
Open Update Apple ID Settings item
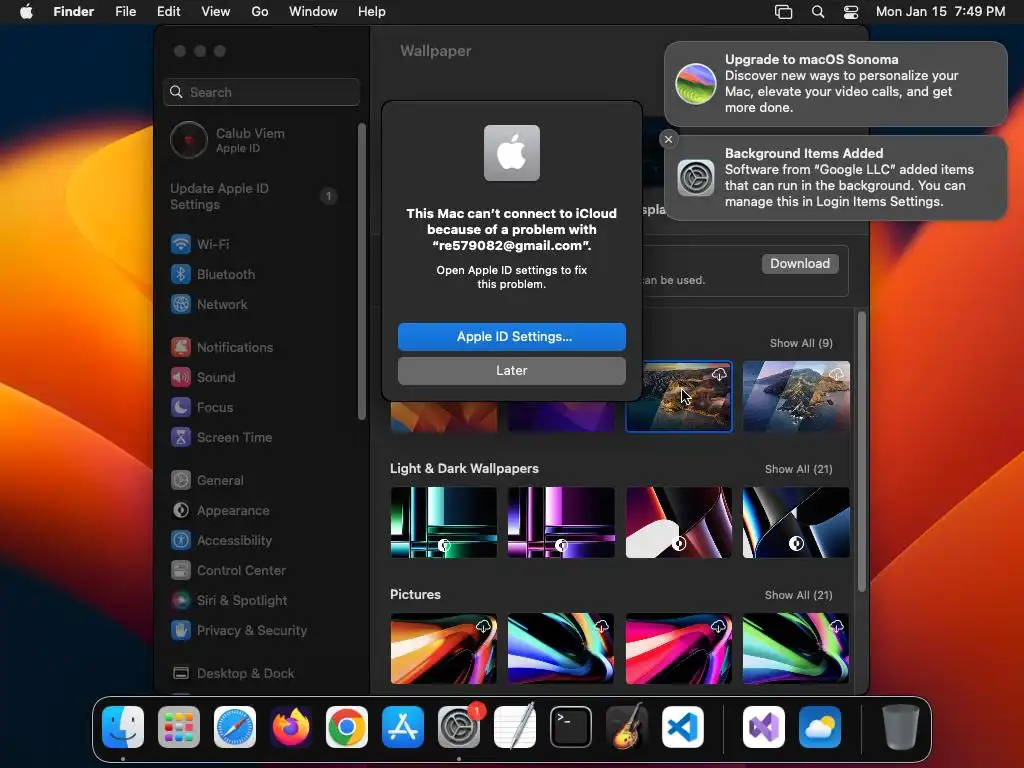255,196
